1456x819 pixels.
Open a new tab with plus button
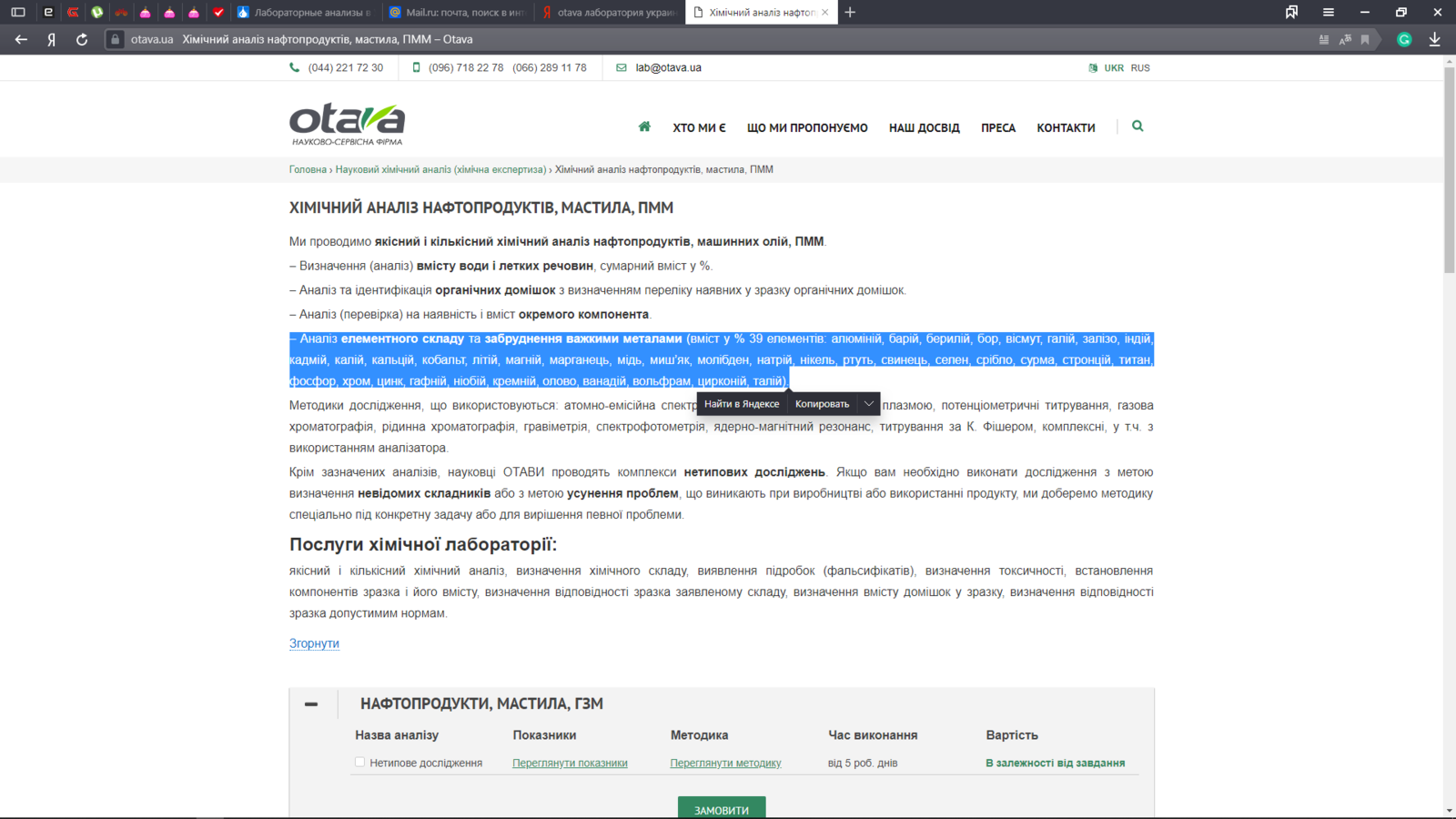coord(850,13)
